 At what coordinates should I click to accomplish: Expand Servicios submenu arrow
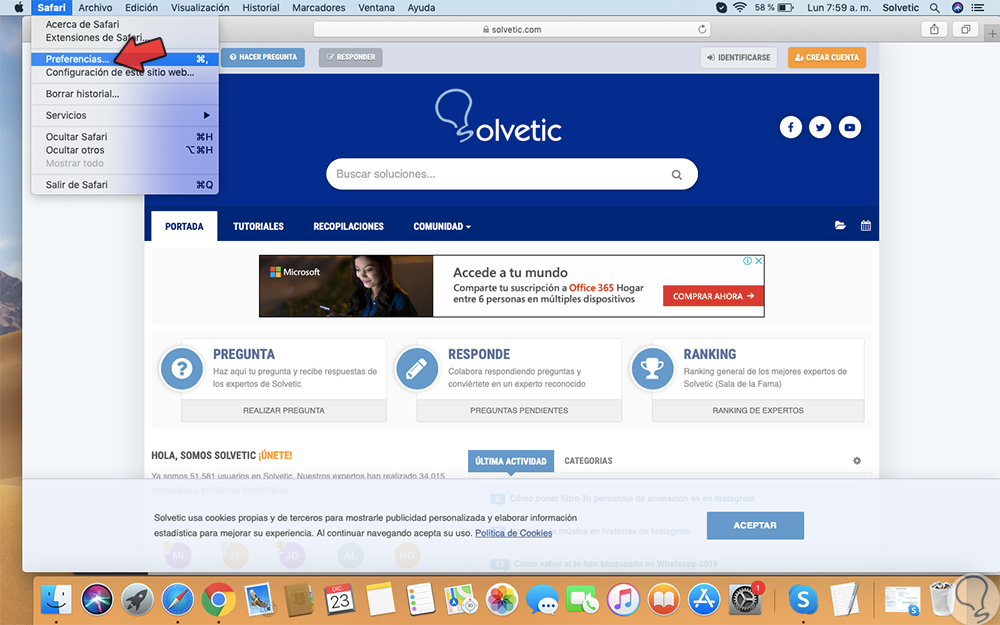coord(206,115)
